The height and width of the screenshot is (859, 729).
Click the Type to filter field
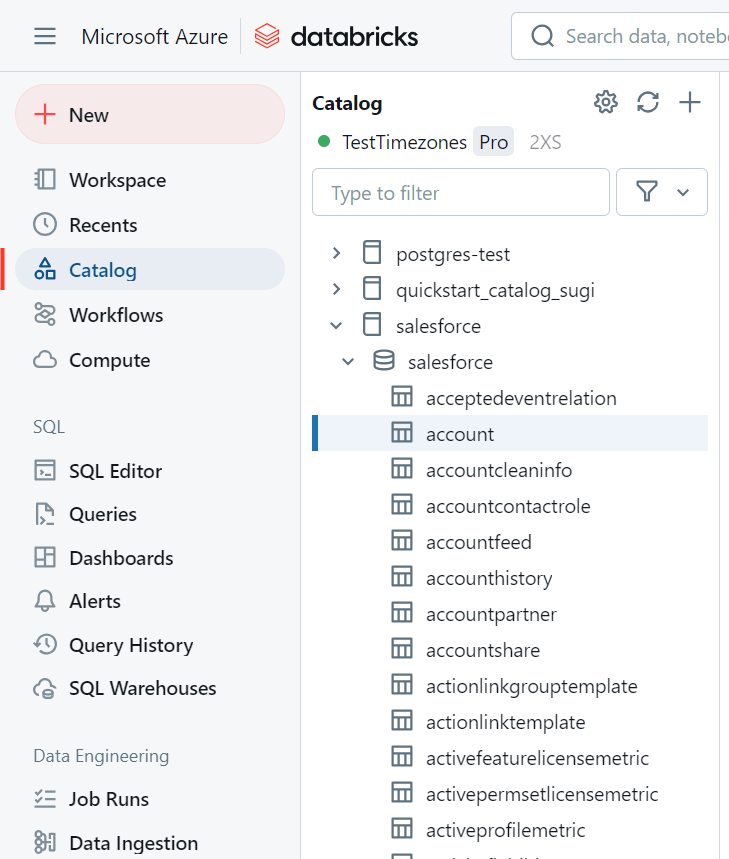tap(461, 192)
